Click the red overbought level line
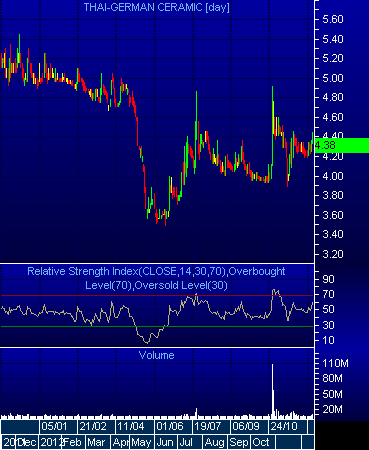Screen dimensions: 369x450 coord(157,296)
